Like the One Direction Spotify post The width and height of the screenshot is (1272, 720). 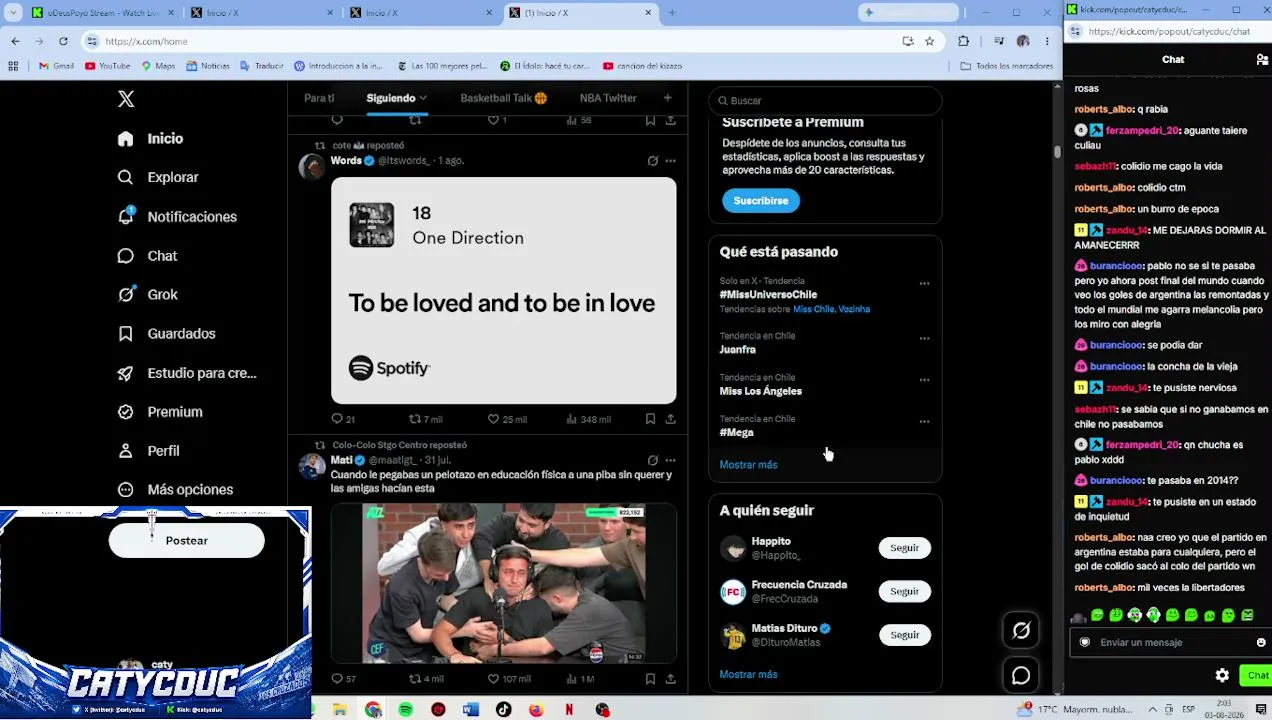507,419
